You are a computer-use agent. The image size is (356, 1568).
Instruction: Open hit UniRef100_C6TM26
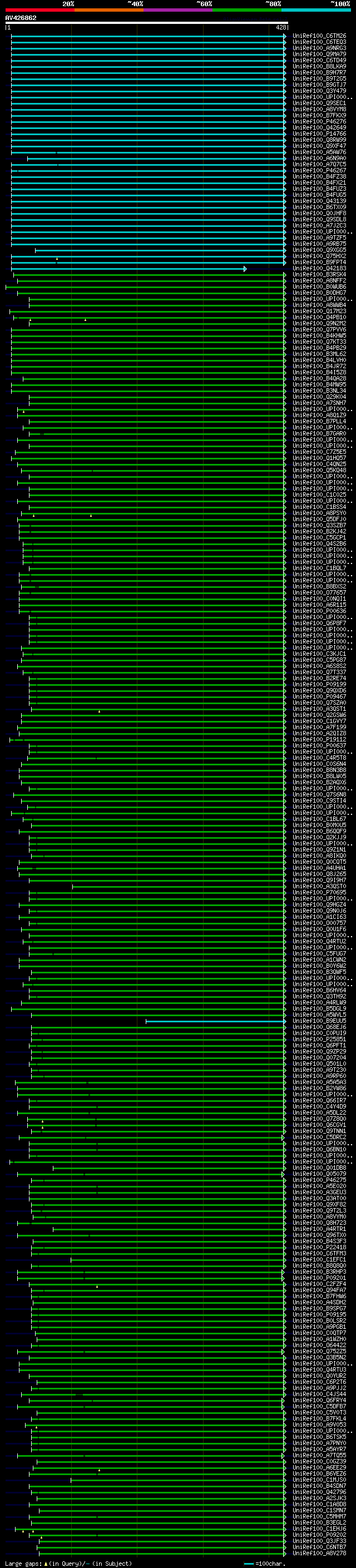tap(319, 36)
